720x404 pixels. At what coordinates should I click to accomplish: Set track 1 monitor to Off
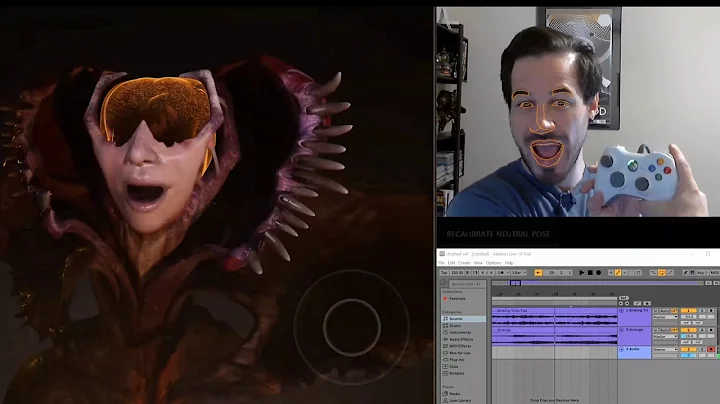click(674, 311)
